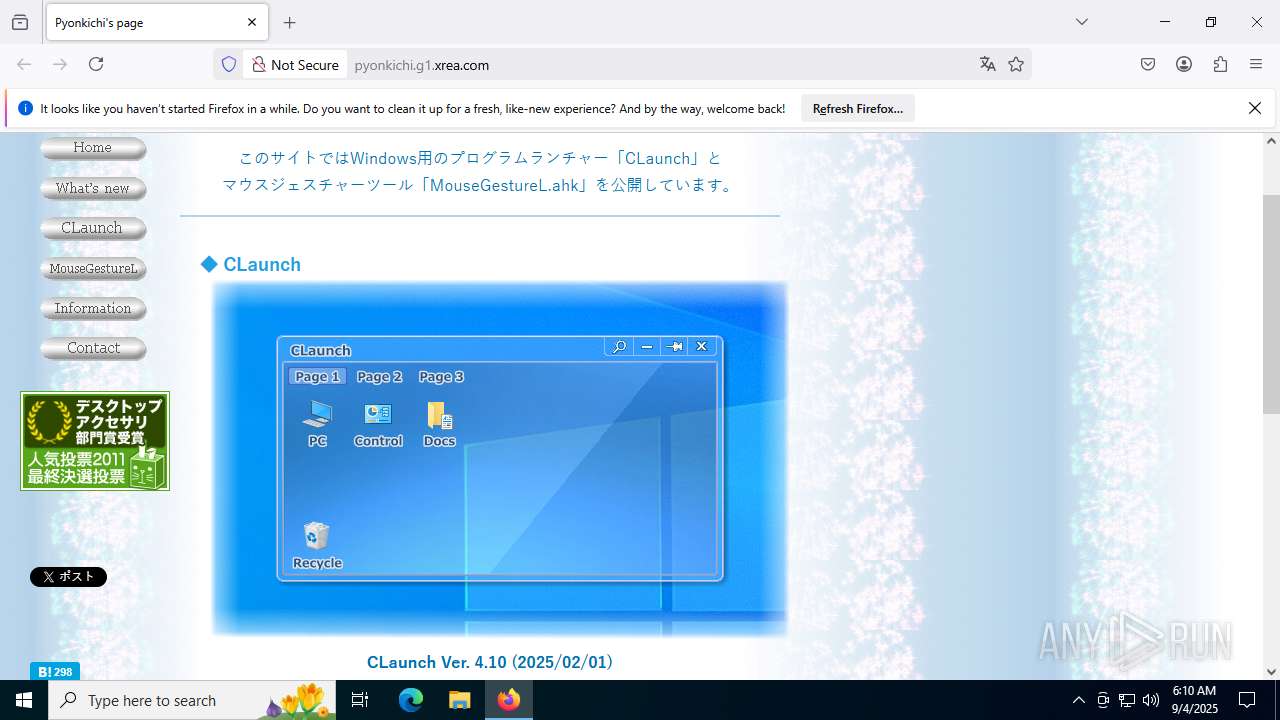This screenshot has width=1280, height=720.
Task: Open a new browser tab
Action: pyautogui.click(x=290, y=22)
